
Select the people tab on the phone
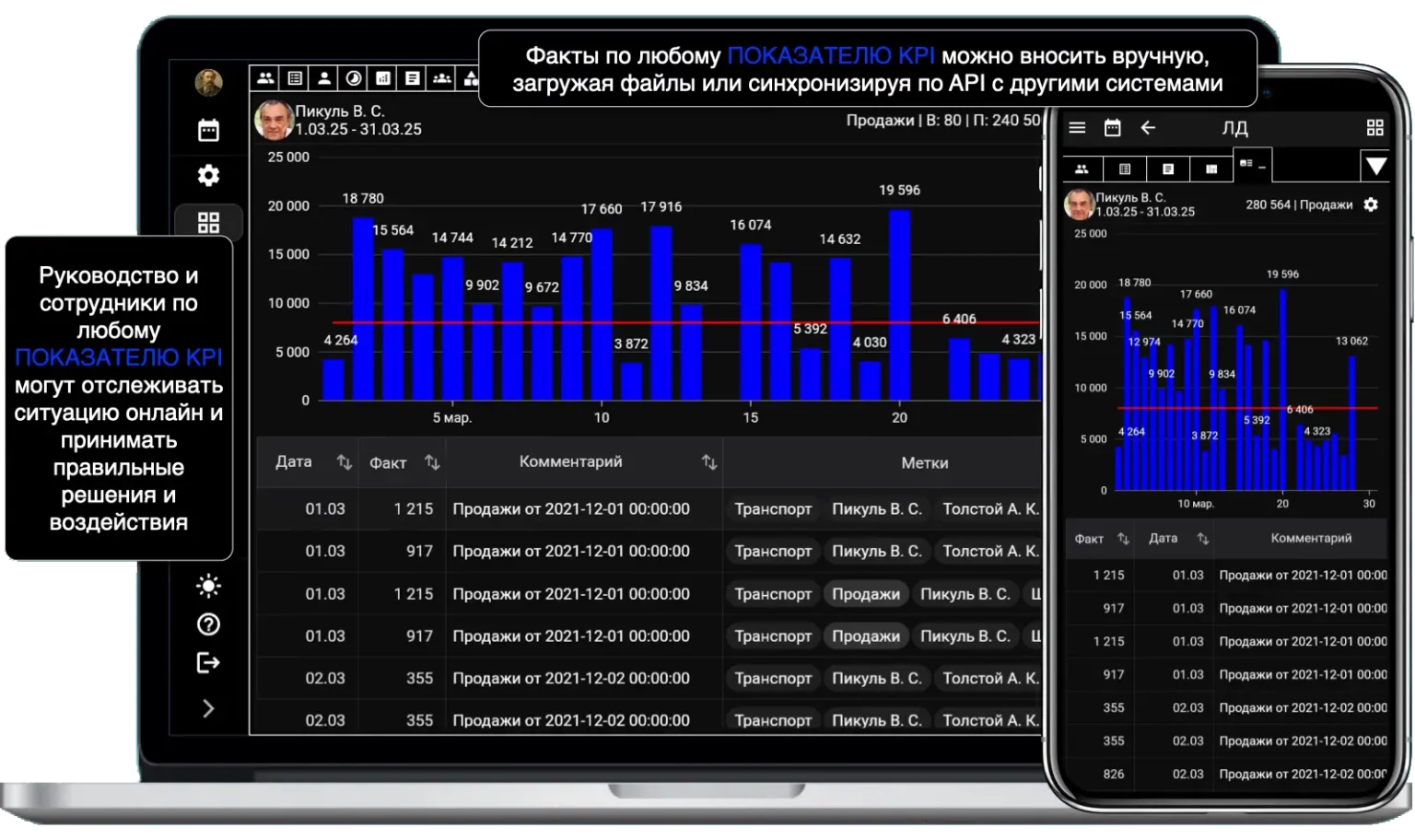point(1082,169)
